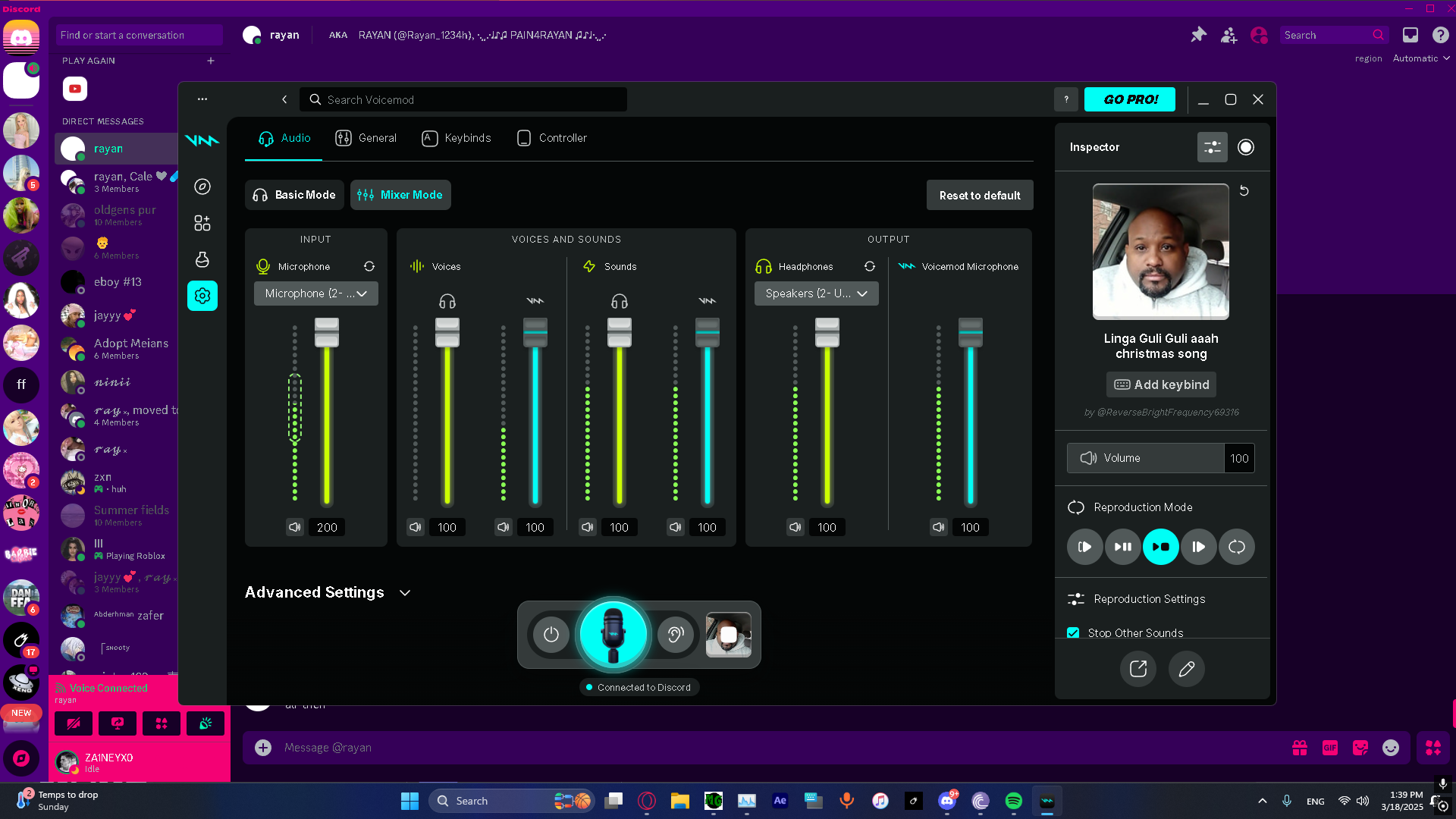Select the loop reproduction mode icon
This screenshot has width=1456, height=819.
[x=1236, y=547]
